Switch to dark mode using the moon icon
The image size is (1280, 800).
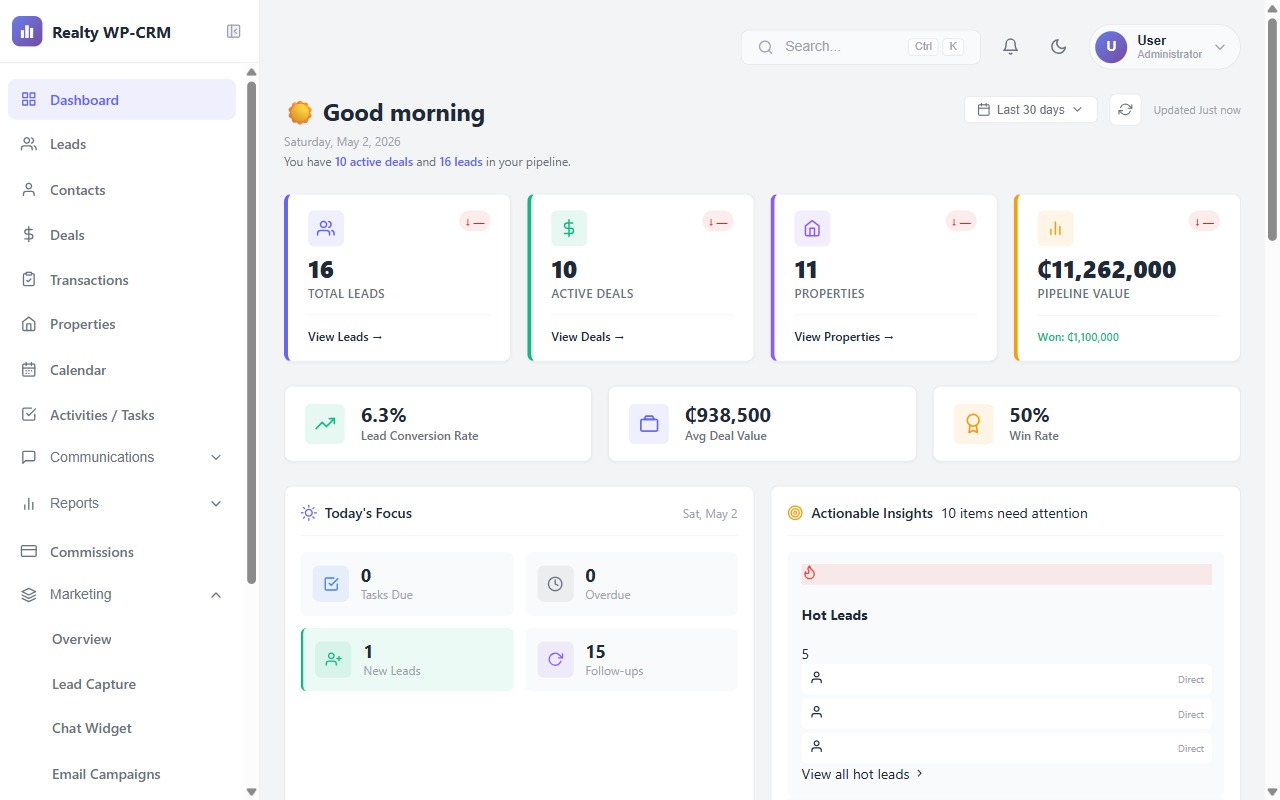click(1059, 47)
